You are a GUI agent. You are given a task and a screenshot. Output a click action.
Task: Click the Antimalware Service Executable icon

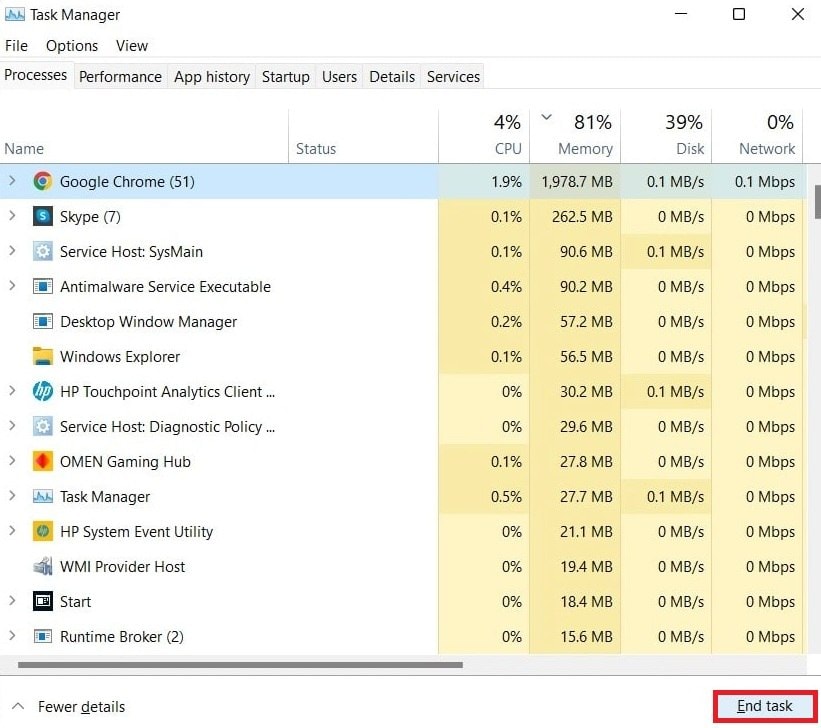pos(42,287)
